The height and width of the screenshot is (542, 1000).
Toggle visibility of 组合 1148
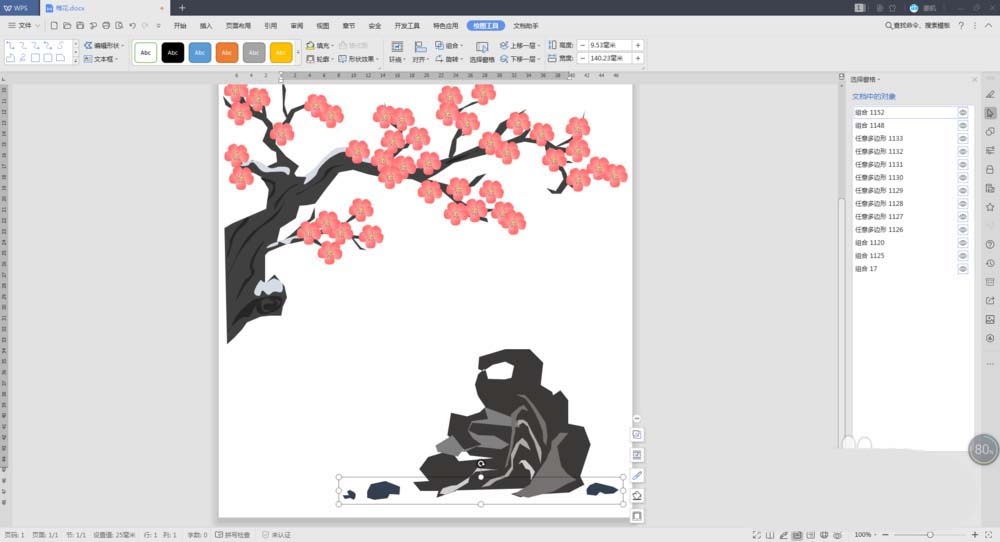tap(963, 126)
